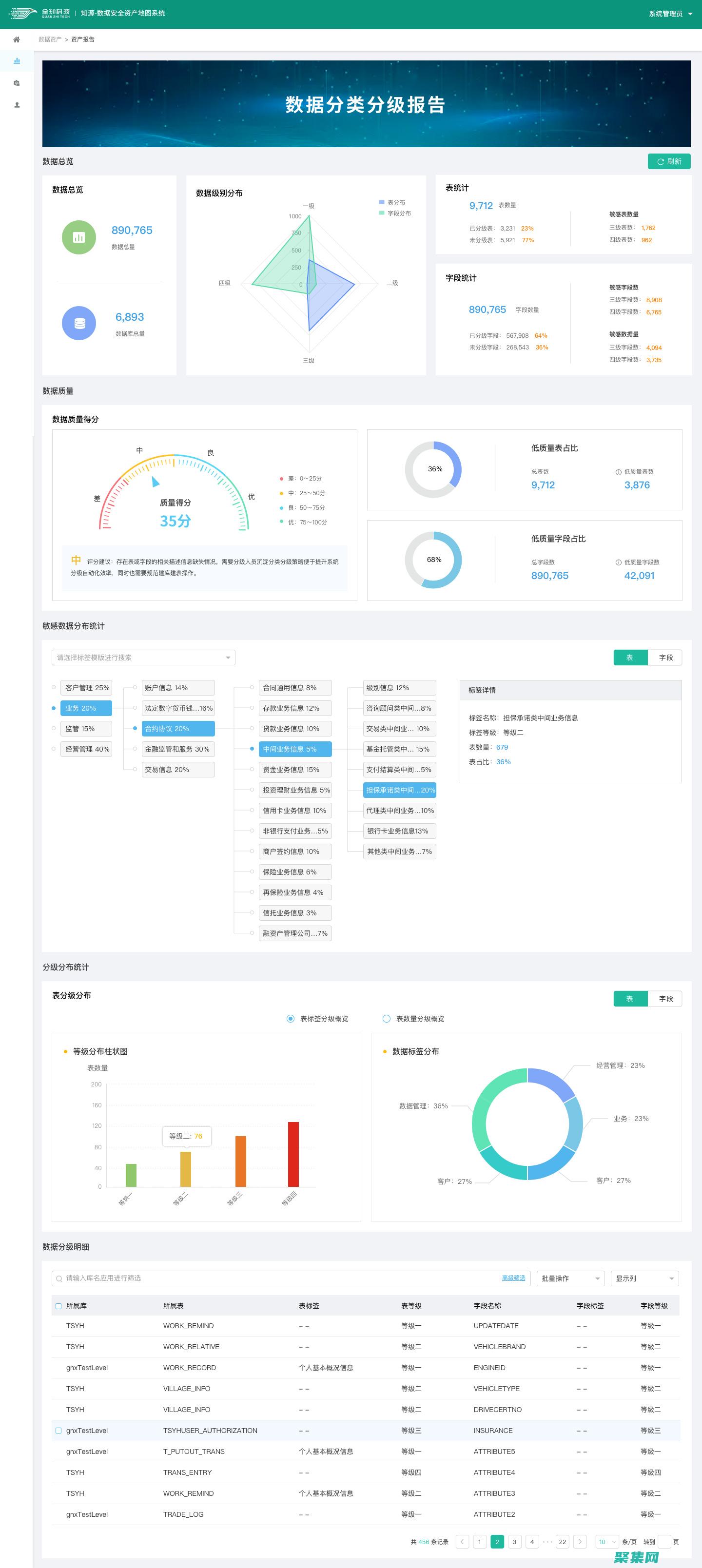The width and height of the screenshot is (702, 1568).
Task: Click the red 等级四 bar in chart
Action: 293,1154
